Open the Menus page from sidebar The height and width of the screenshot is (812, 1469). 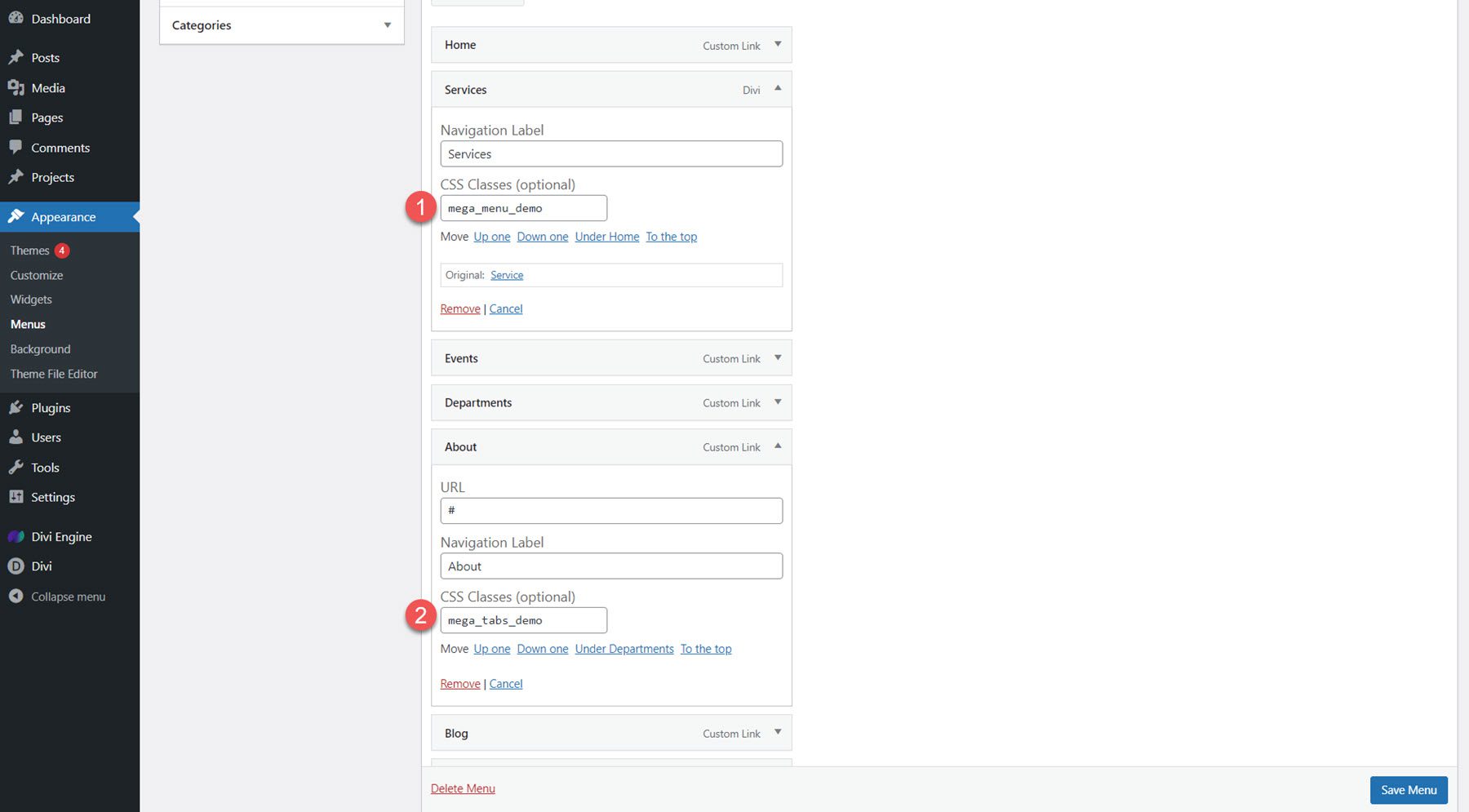click(x=28, y=324)
